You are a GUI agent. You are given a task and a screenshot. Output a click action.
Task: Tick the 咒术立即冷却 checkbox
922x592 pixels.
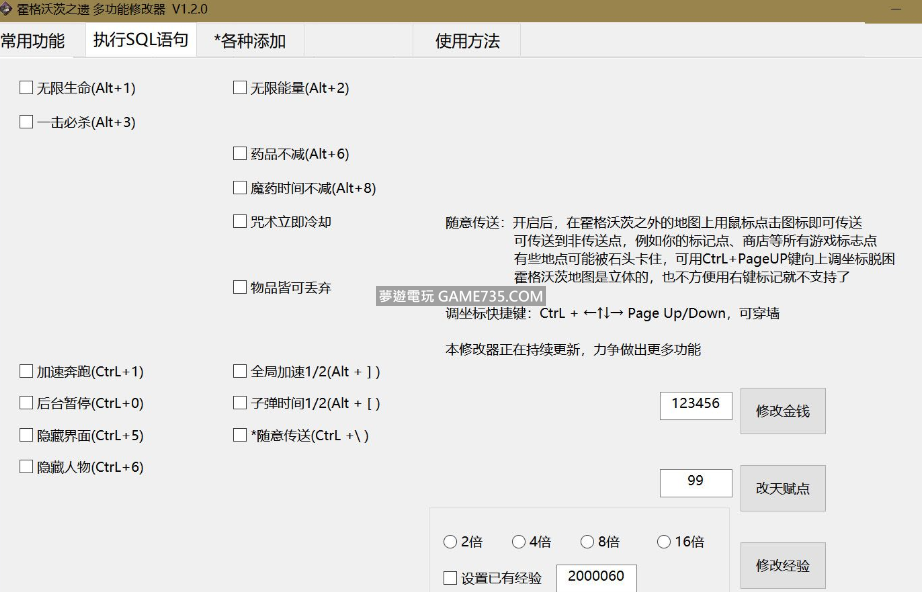(x=240, y=221)
